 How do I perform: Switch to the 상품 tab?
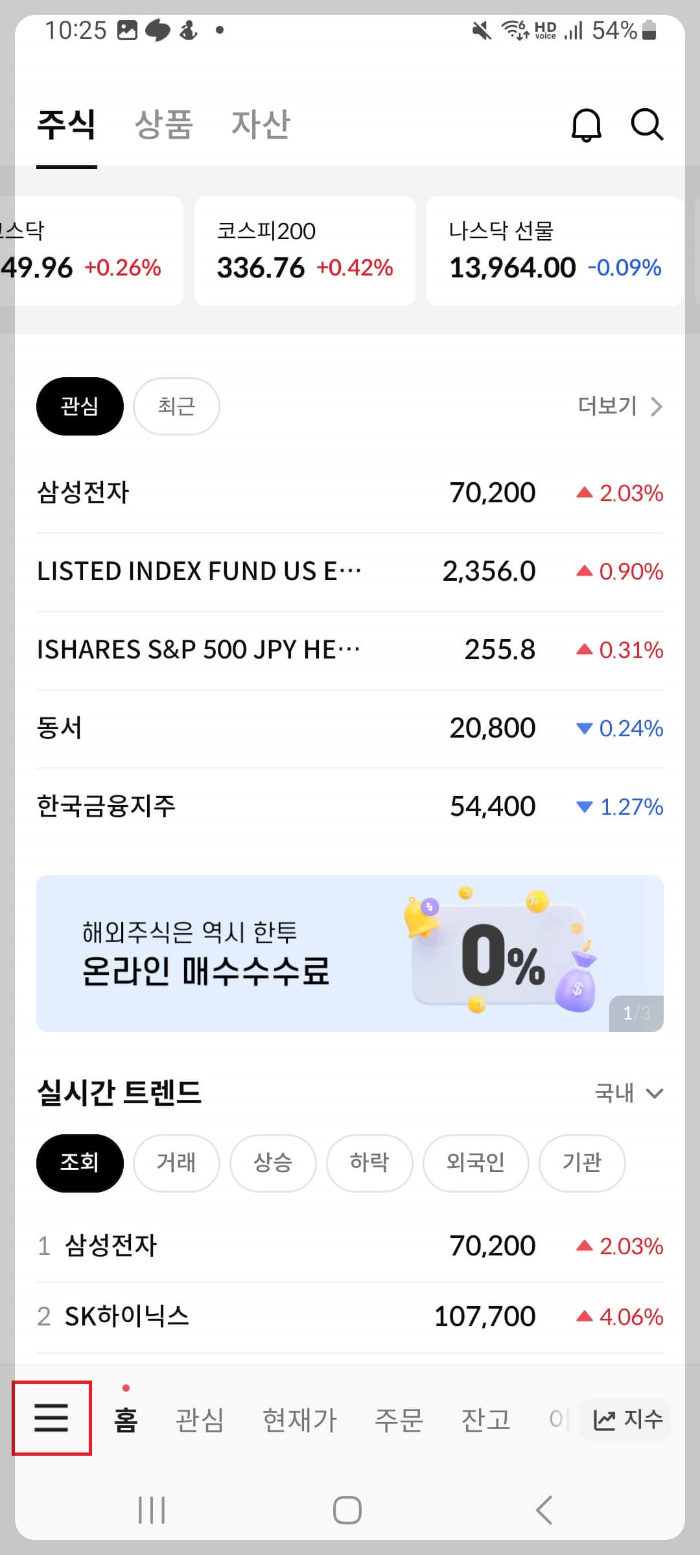[x=163, y=124]
